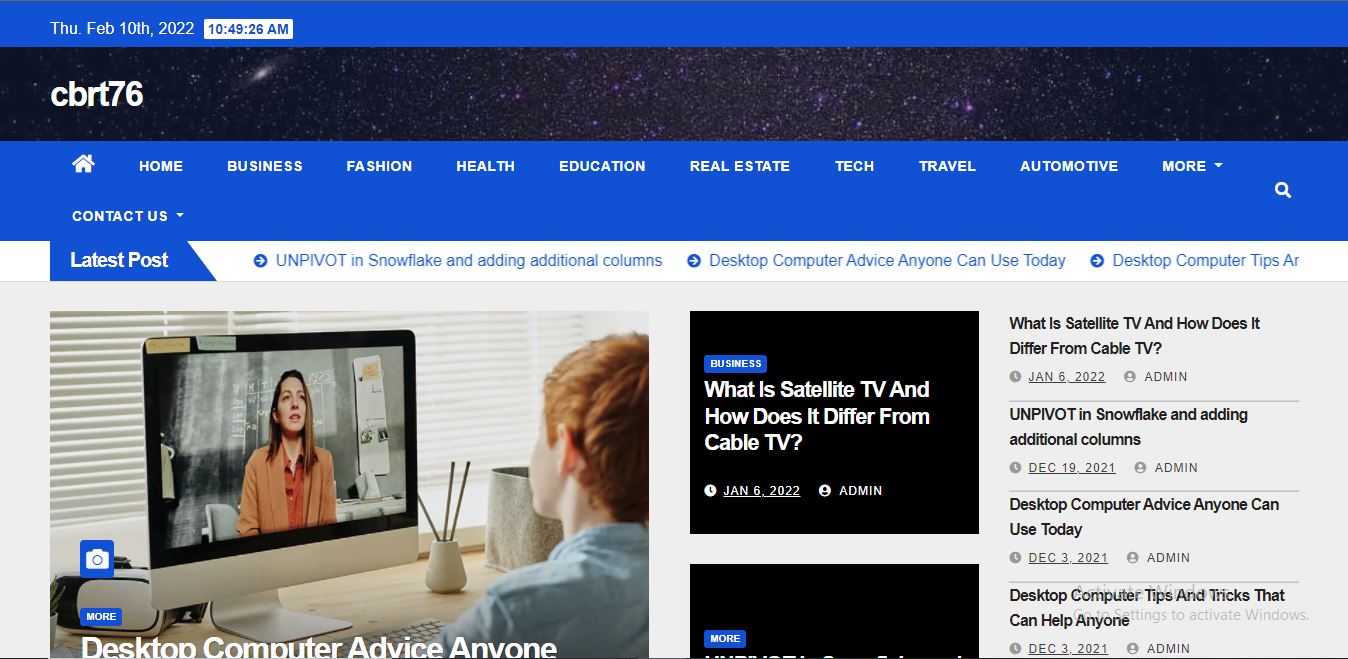The width and height of the screenshot is (1348, 659).
Task: Click the cbrt76 site title
Action: point(97,94)
